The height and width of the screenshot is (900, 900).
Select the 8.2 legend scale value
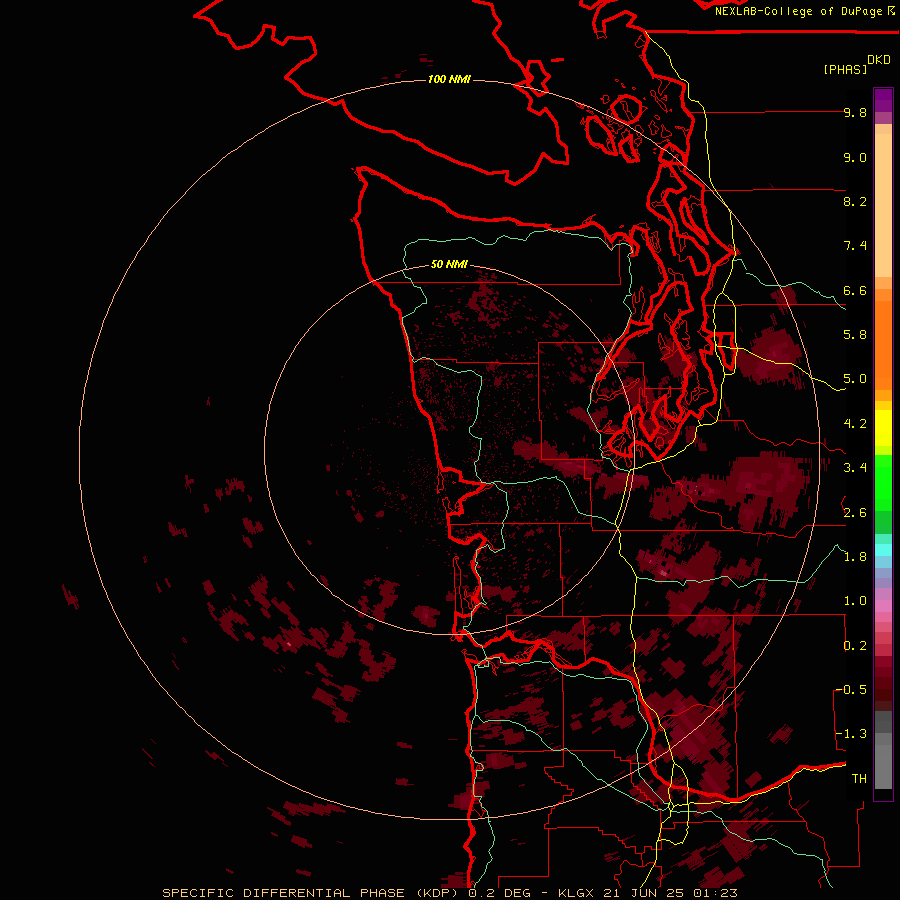point(855,201)
